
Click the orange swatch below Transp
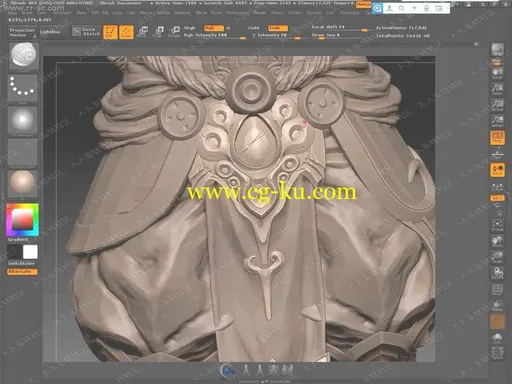click(497, 322)
